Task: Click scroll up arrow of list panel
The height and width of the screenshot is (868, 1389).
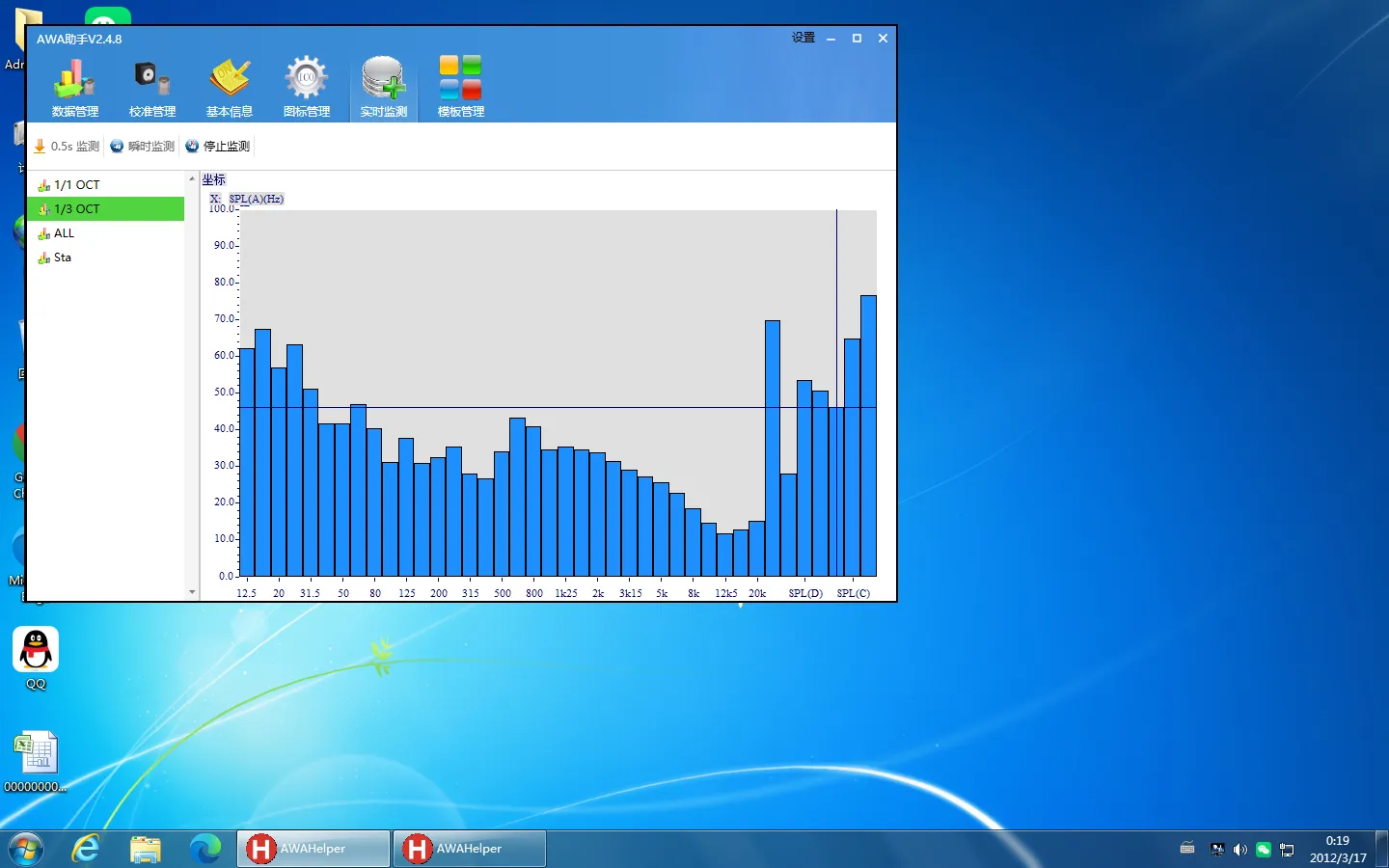Action: 192,179
